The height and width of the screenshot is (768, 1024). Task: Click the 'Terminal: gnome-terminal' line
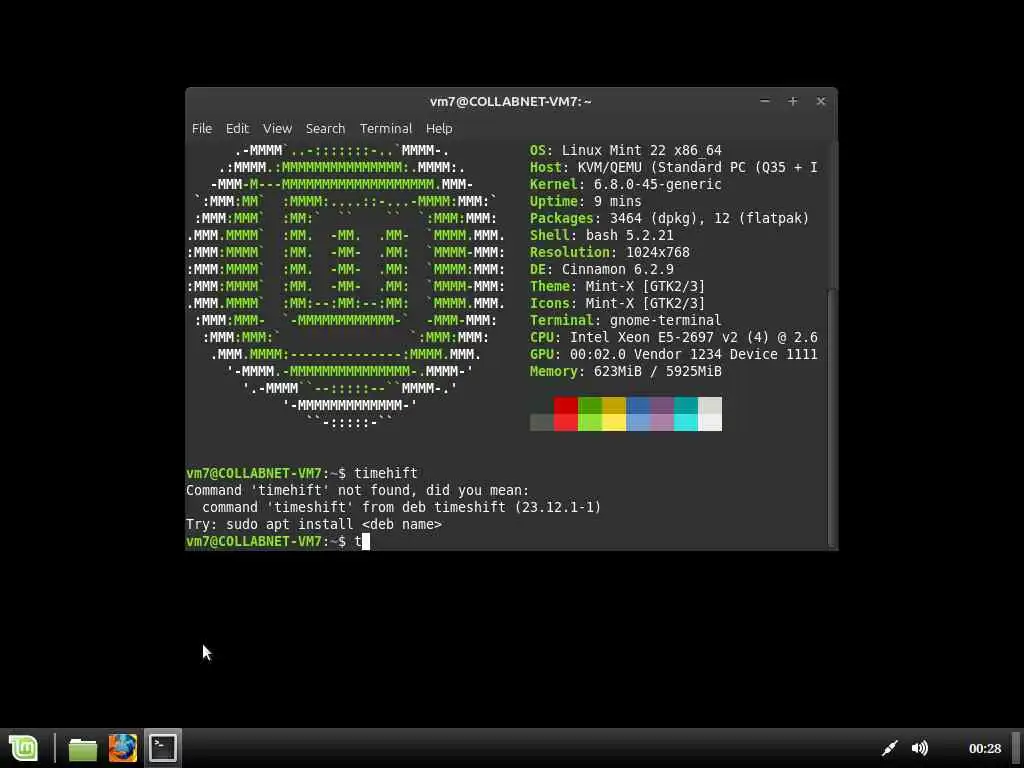[626, 320]
